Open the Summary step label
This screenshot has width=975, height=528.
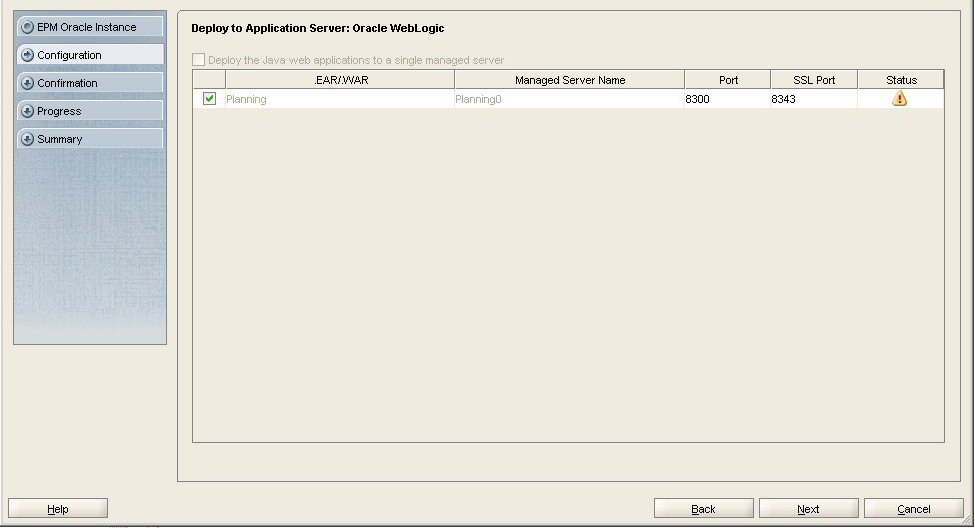tap(60, 139)
